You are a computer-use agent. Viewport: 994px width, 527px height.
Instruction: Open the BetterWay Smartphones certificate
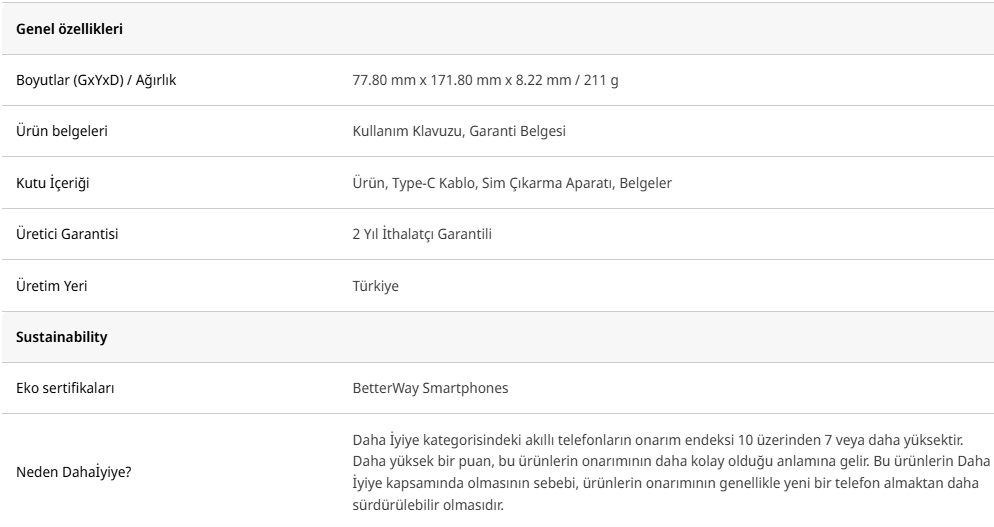[424, 388]
